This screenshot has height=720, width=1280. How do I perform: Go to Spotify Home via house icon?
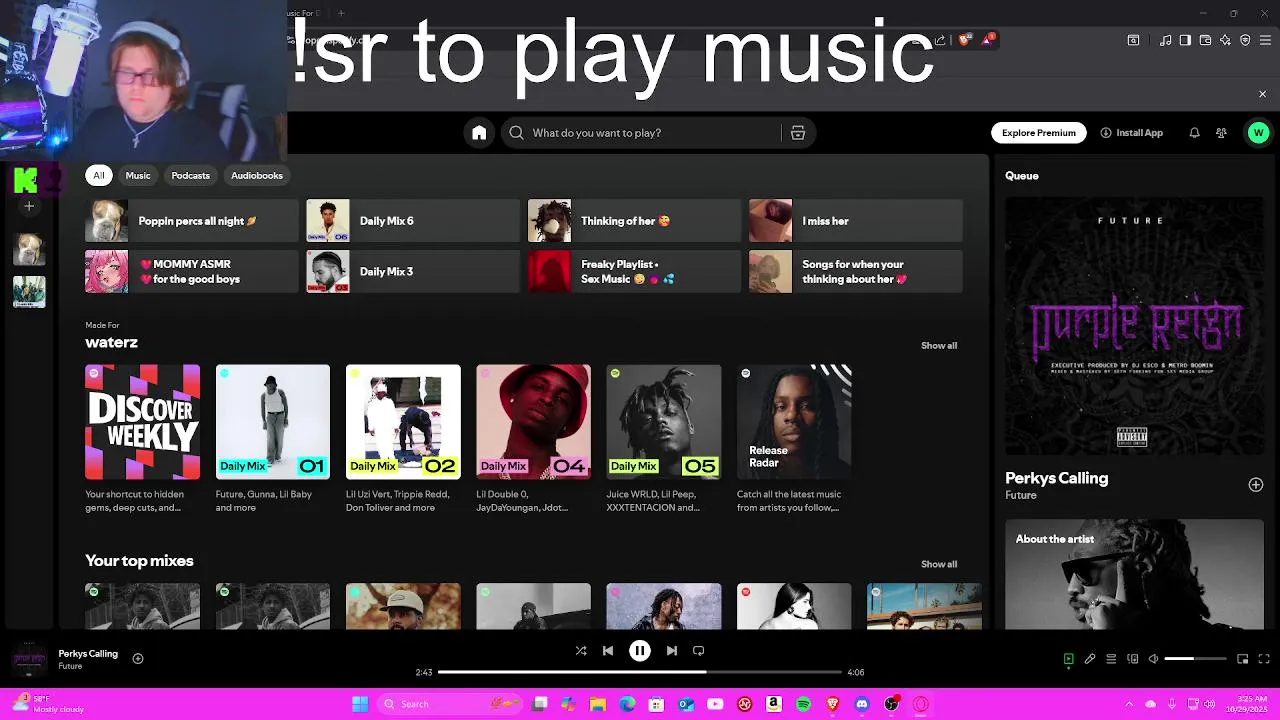coord(479,133)
